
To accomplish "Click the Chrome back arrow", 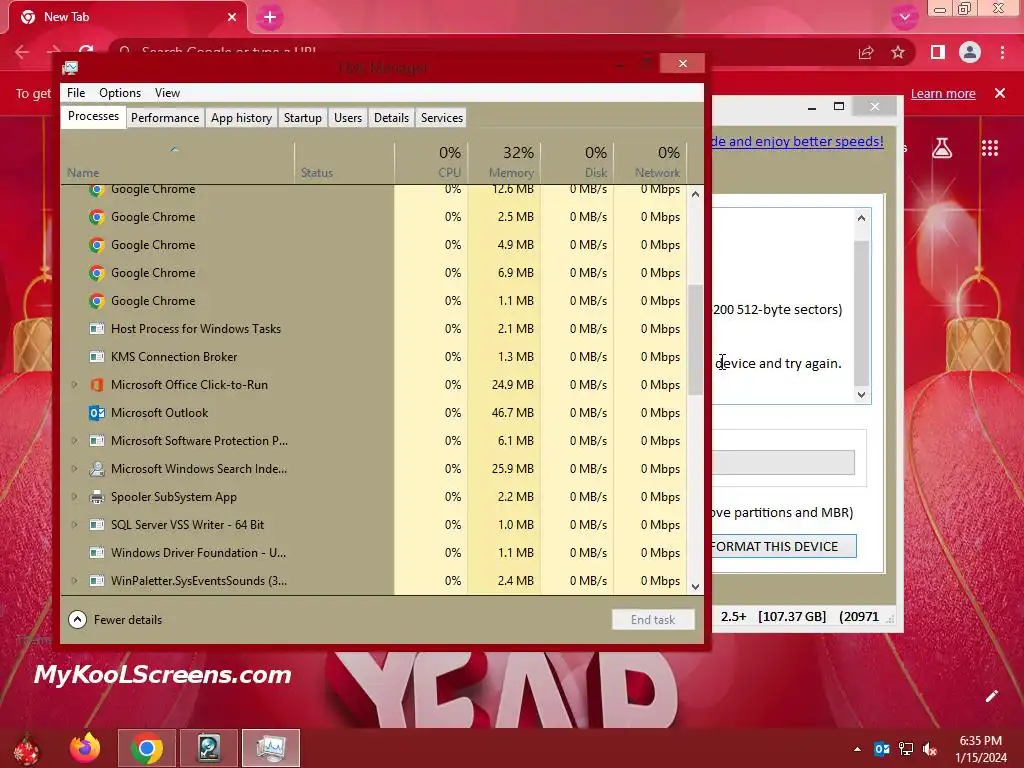I will click(22, 52).
